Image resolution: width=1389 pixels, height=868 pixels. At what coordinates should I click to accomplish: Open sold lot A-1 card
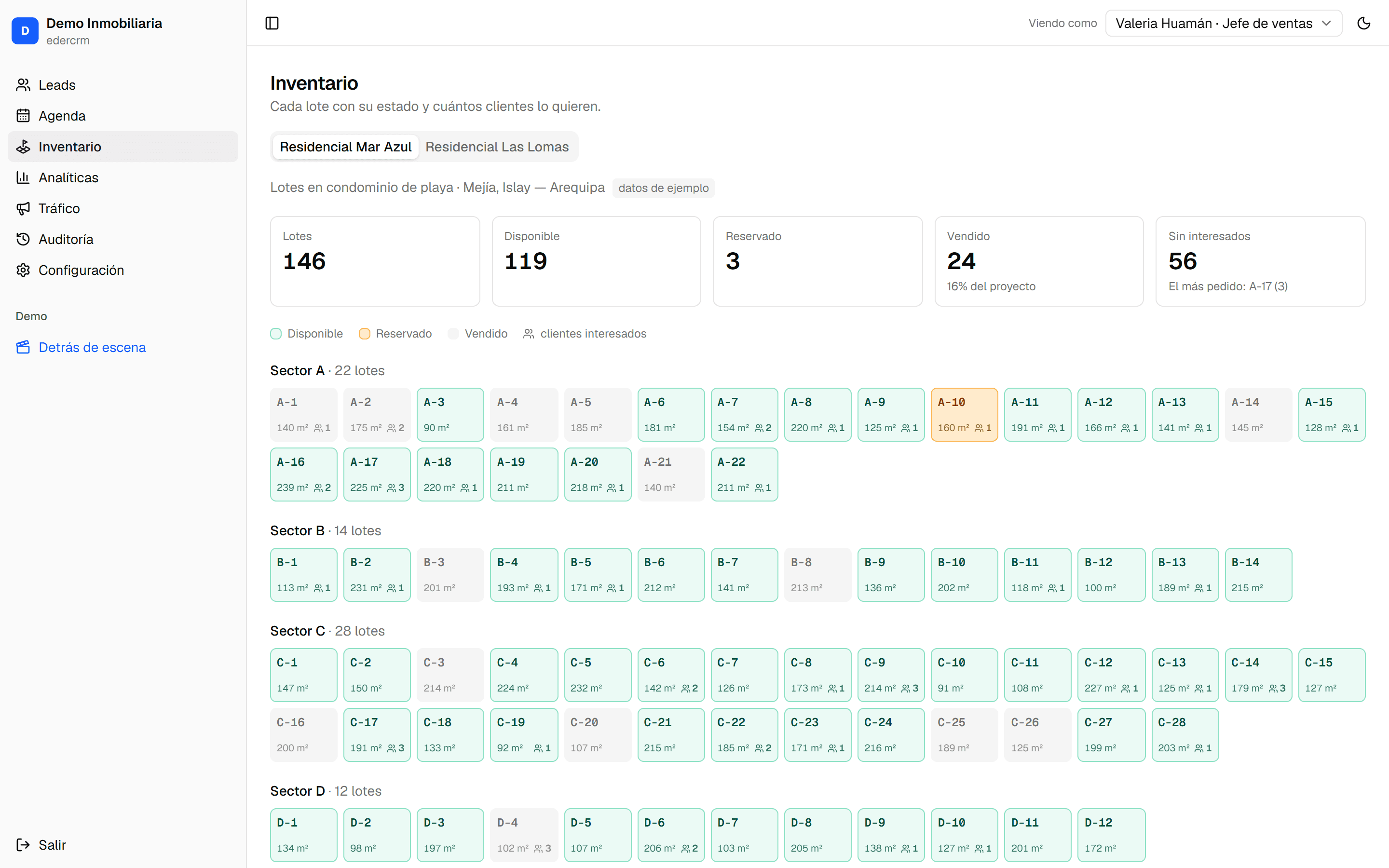click(x=304, y=415)
